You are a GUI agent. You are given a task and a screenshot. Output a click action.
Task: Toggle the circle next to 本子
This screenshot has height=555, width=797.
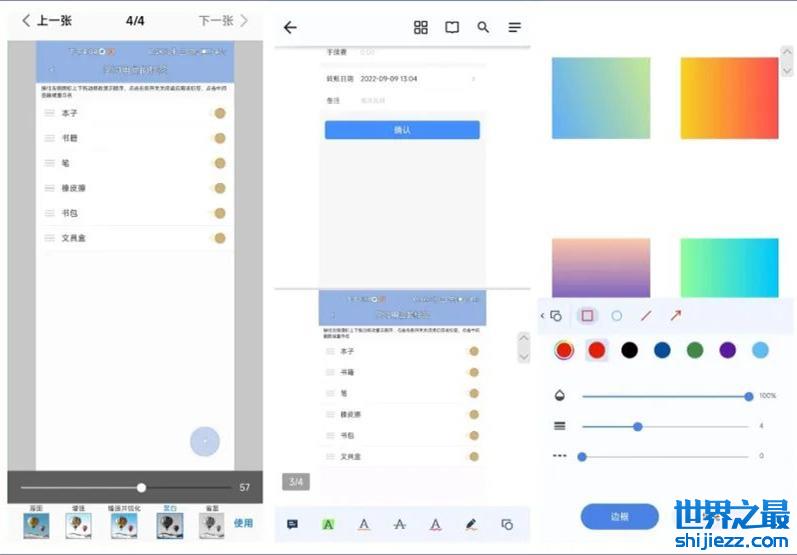point(220,113)
